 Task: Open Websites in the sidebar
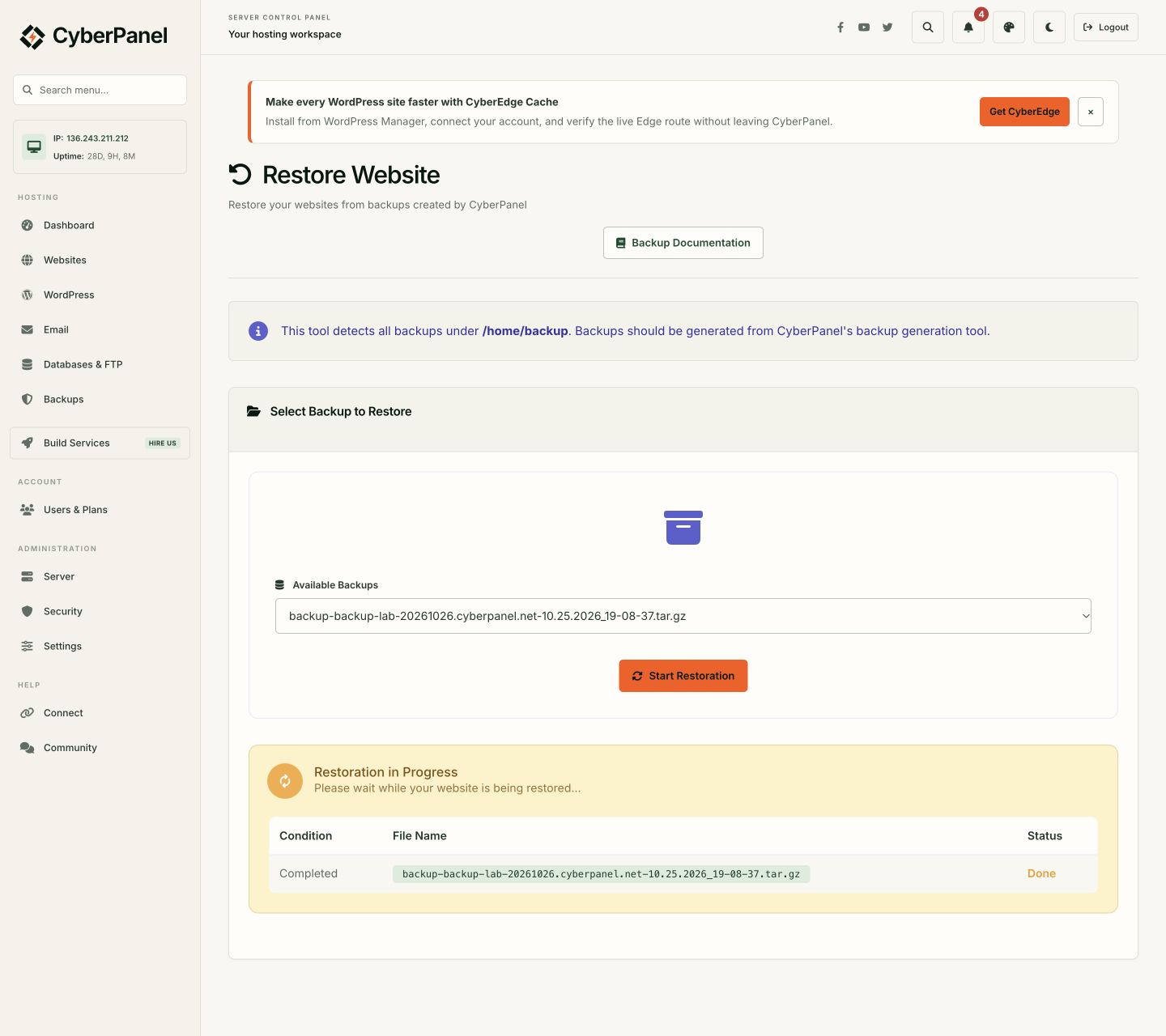click(100, 260)
